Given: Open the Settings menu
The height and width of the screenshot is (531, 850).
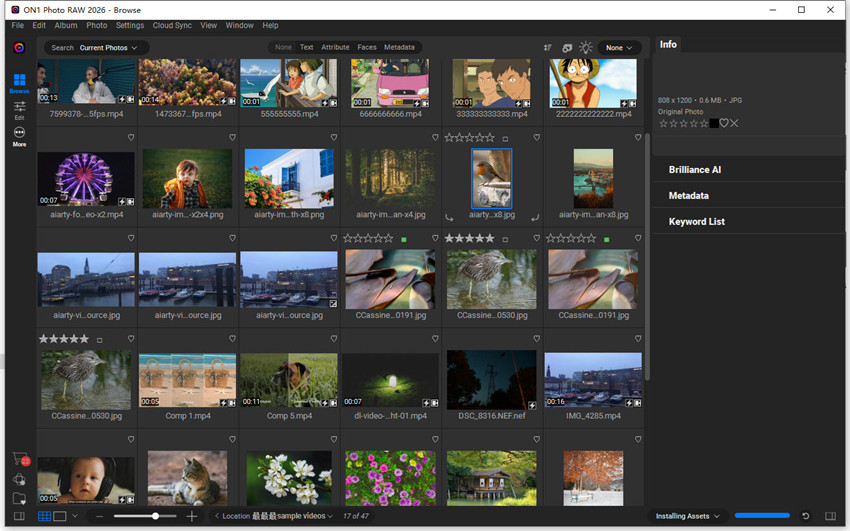Looking at the screenshot, I should click(x=130, y=25).
